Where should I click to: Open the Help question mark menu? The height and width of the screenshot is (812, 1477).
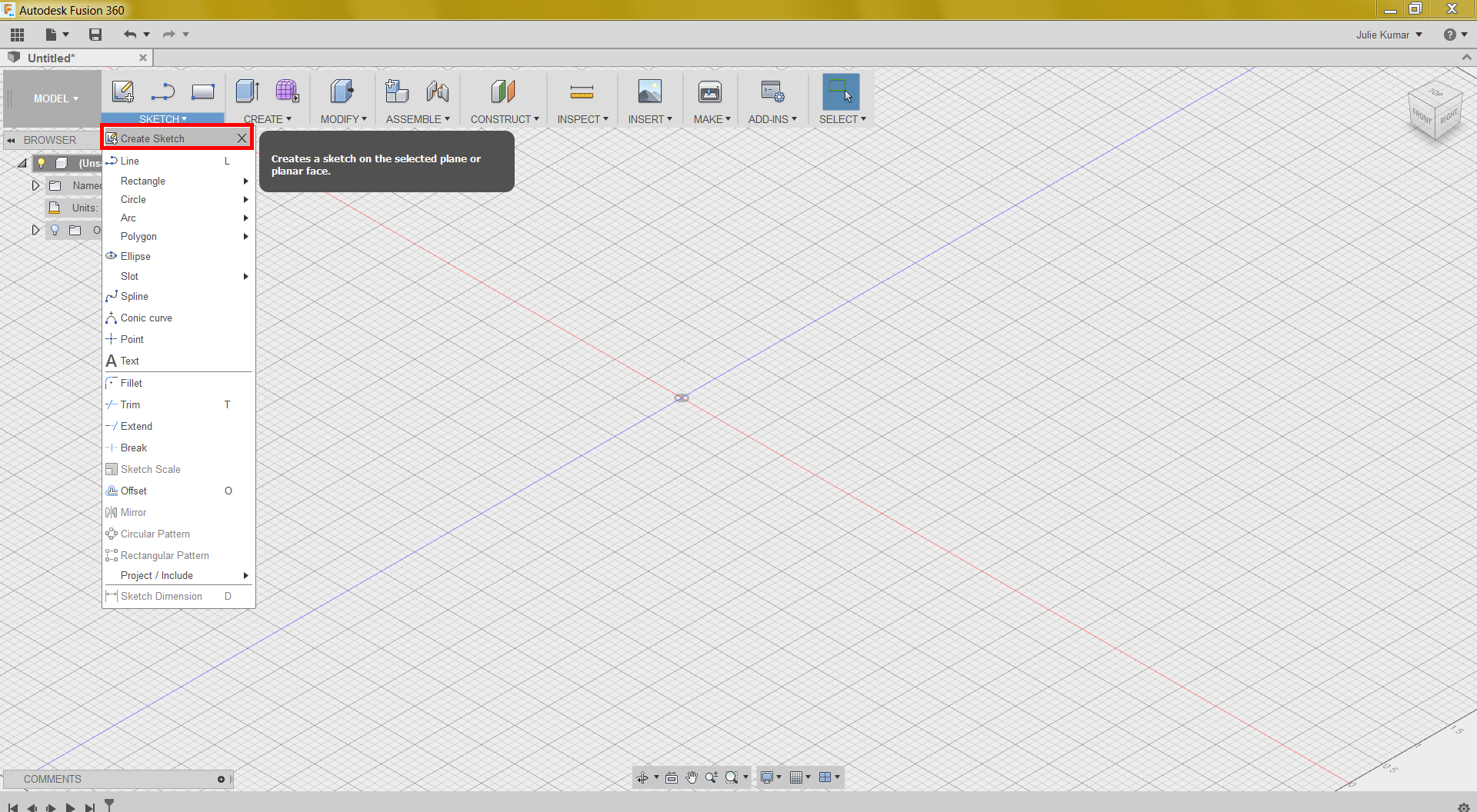[1449, 35]
